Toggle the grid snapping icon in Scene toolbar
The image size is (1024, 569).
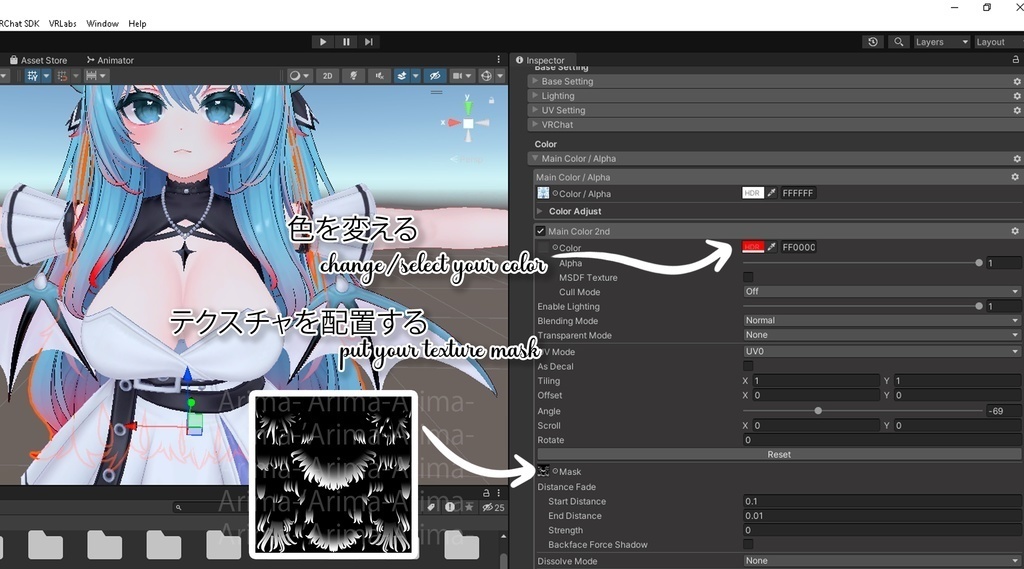pyautogui.click(x=32, y=76)
